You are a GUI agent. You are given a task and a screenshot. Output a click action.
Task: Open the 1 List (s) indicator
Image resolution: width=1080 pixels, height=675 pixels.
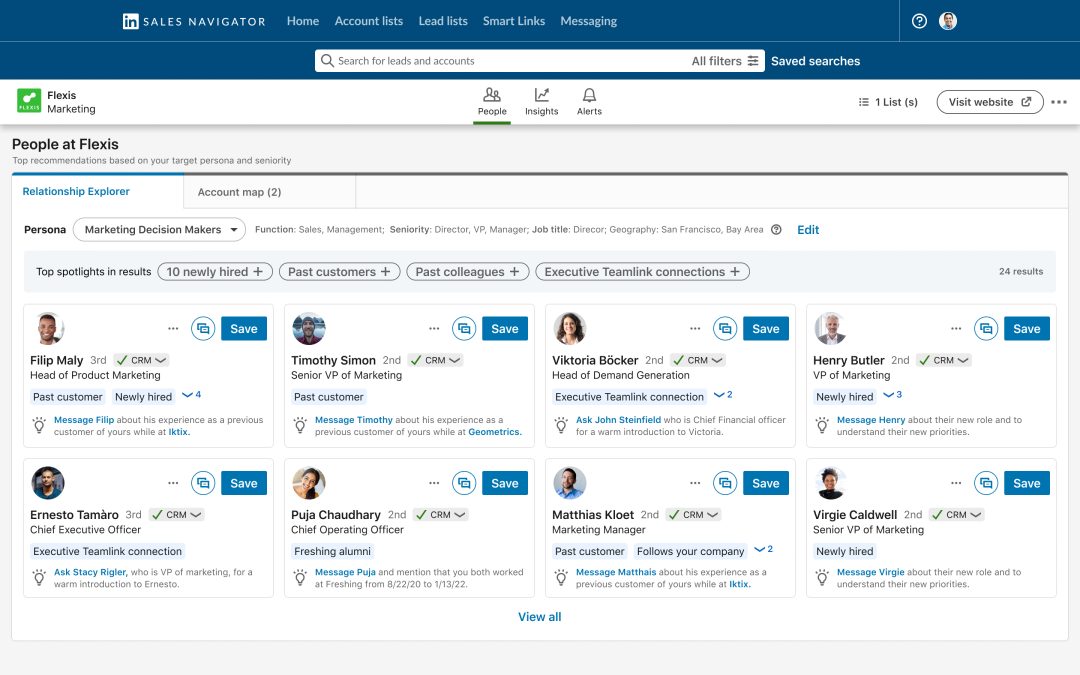click(x=889, y=102)
